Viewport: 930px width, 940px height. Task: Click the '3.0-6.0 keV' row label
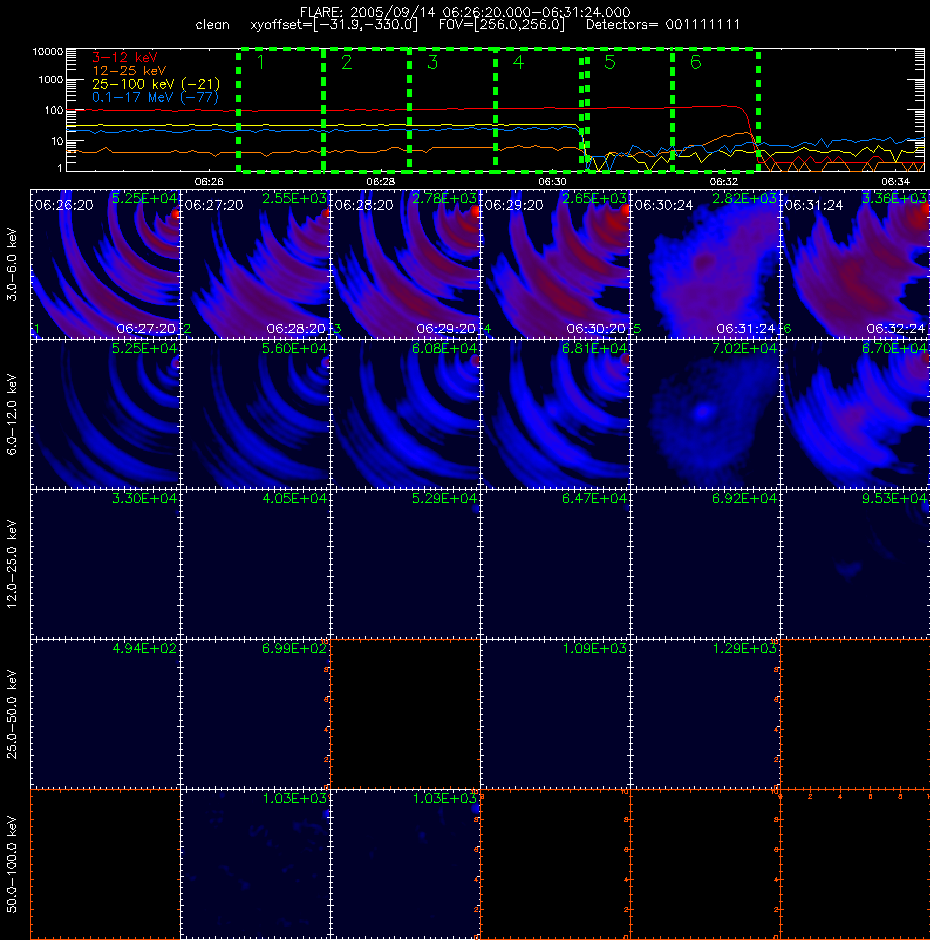pos(12,264)
